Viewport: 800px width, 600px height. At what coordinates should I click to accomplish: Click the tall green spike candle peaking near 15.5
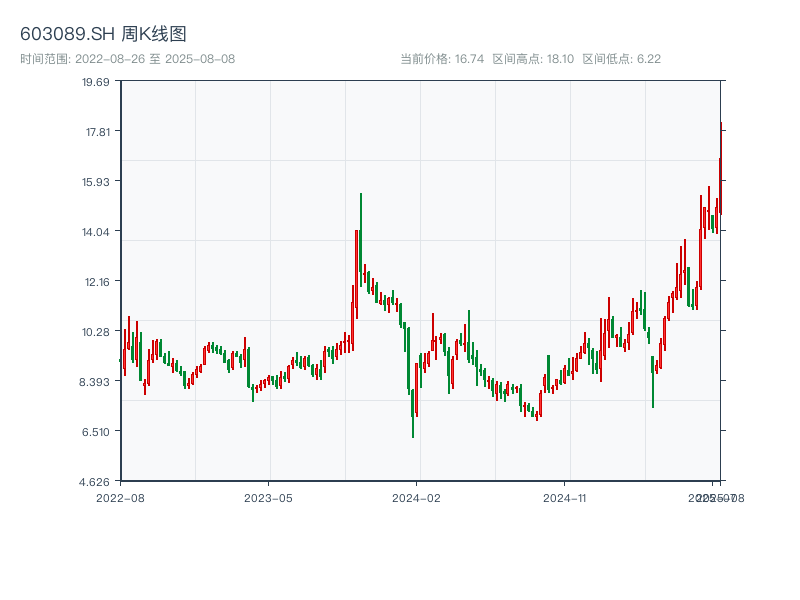[361, 240]
